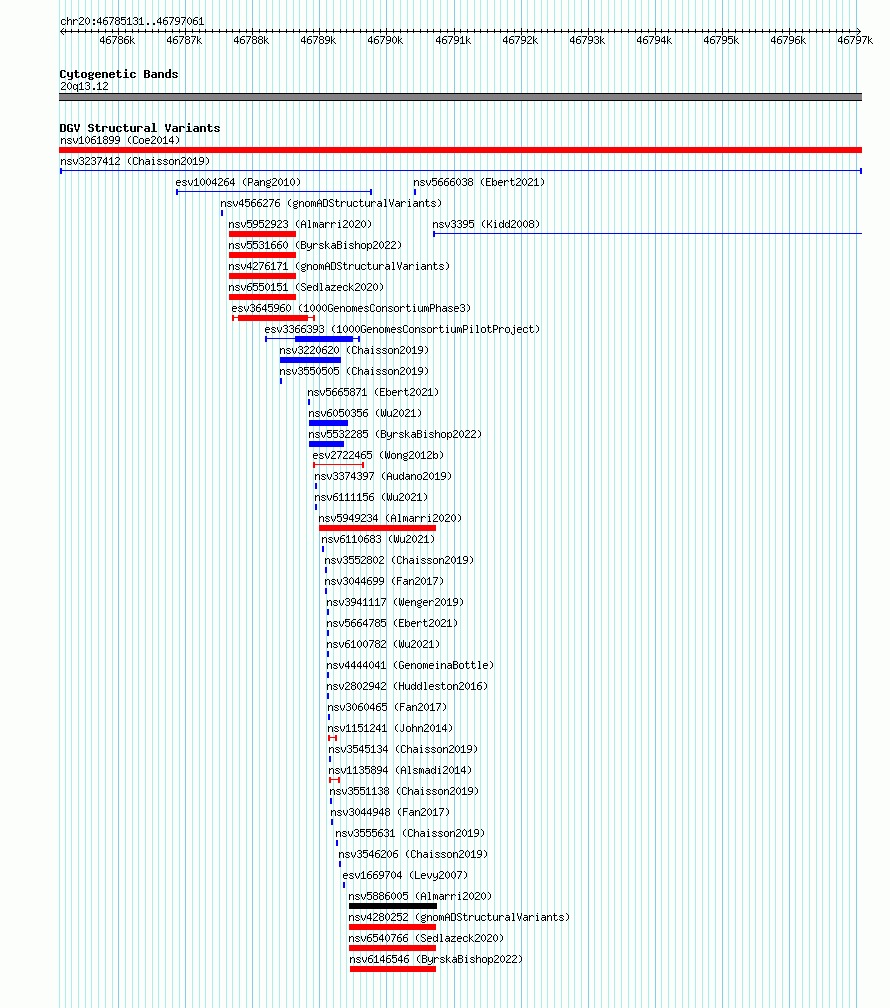This screenshot has height=1008, width=890.
Task: Click the 20q13.12 cytogenetic band bar
Action: point(460,97)
